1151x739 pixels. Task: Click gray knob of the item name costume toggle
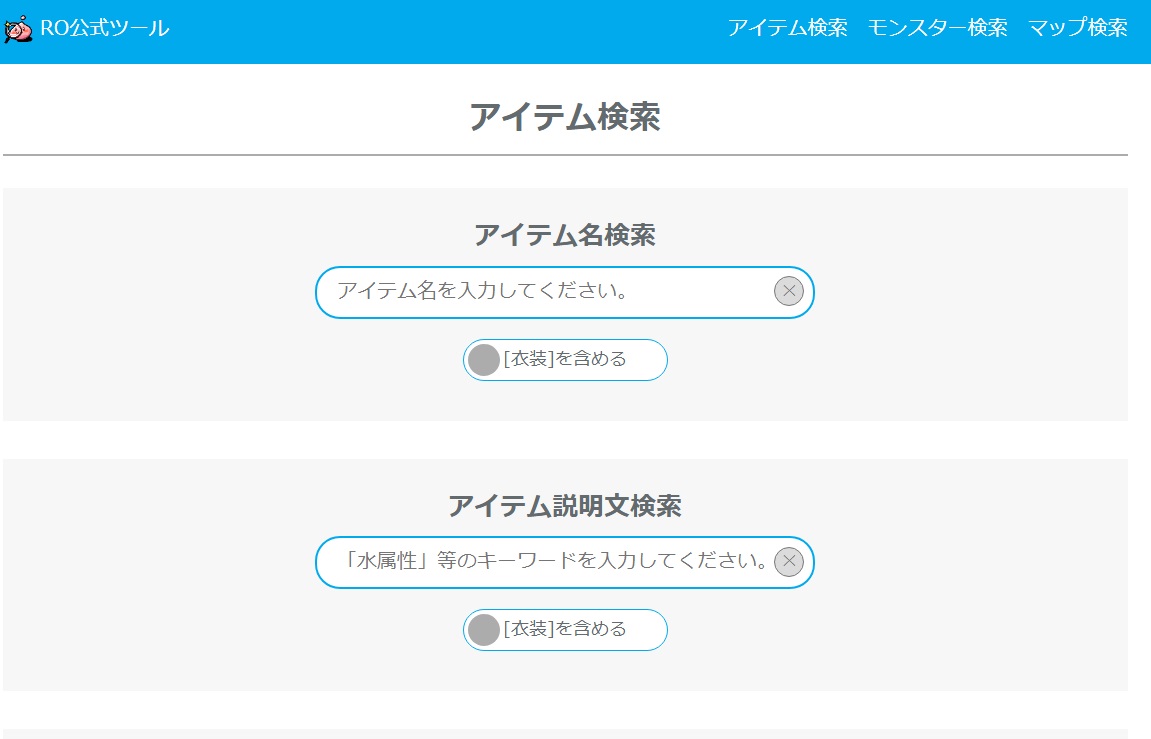pyautogui.click(x=484, y=360)
